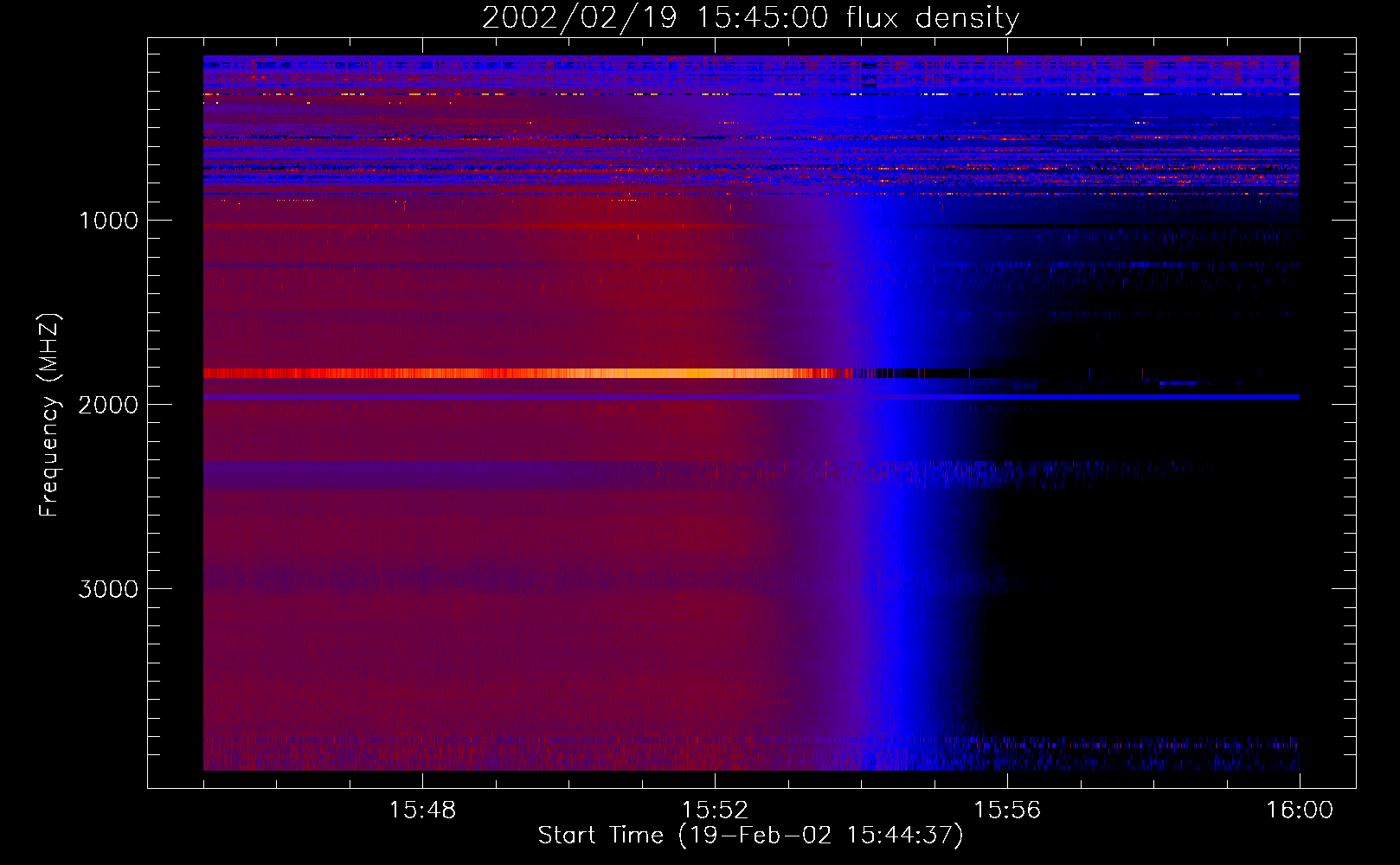Click the 15:48 time tick label
Image resolution: width=1400 pixels, height=865 pixels.
pos(422,811)
